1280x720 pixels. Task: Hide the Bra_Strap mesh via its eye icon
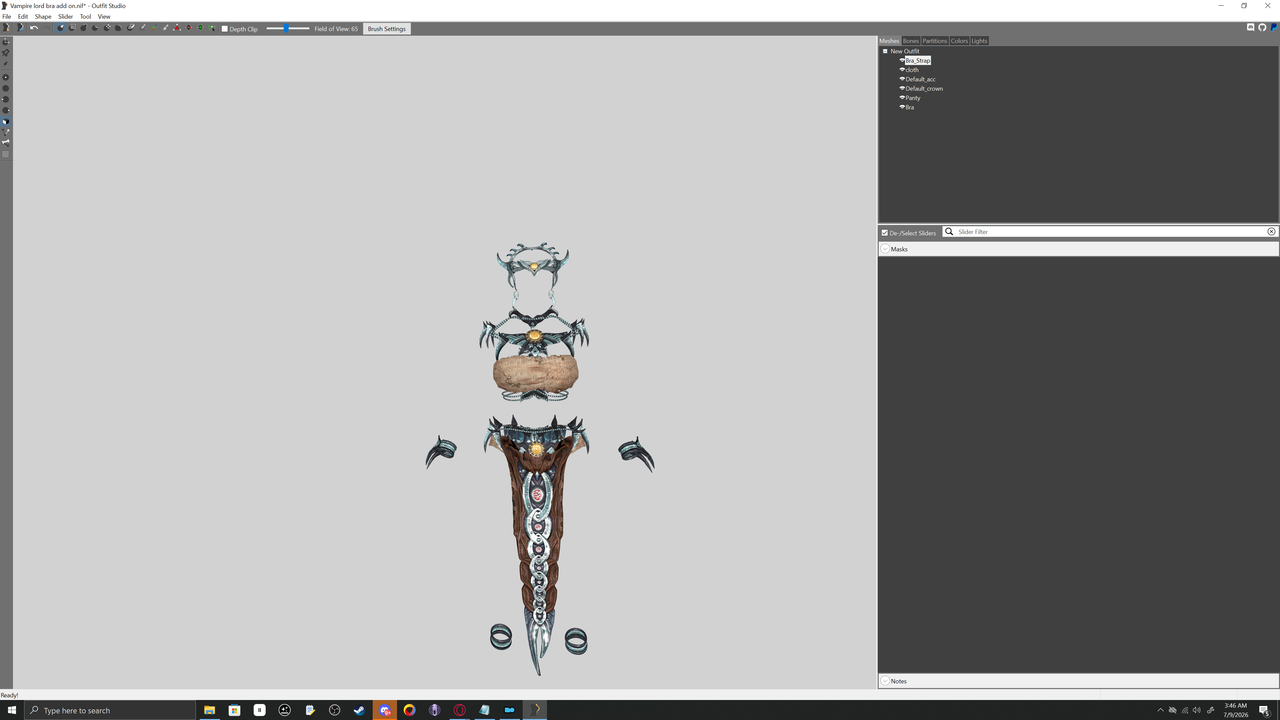click(902, 61)
